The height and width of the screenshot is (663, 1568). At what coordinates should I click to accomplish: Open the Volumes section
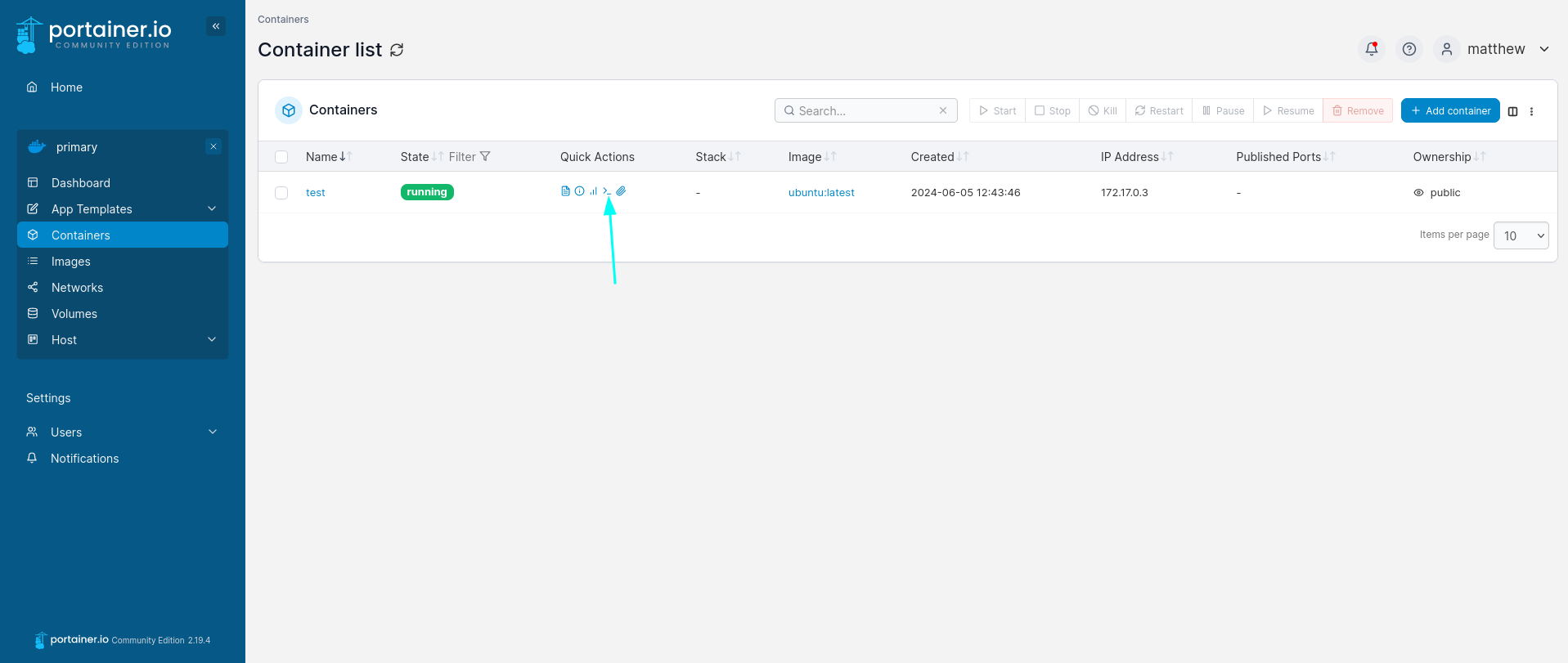coord(74,314)
